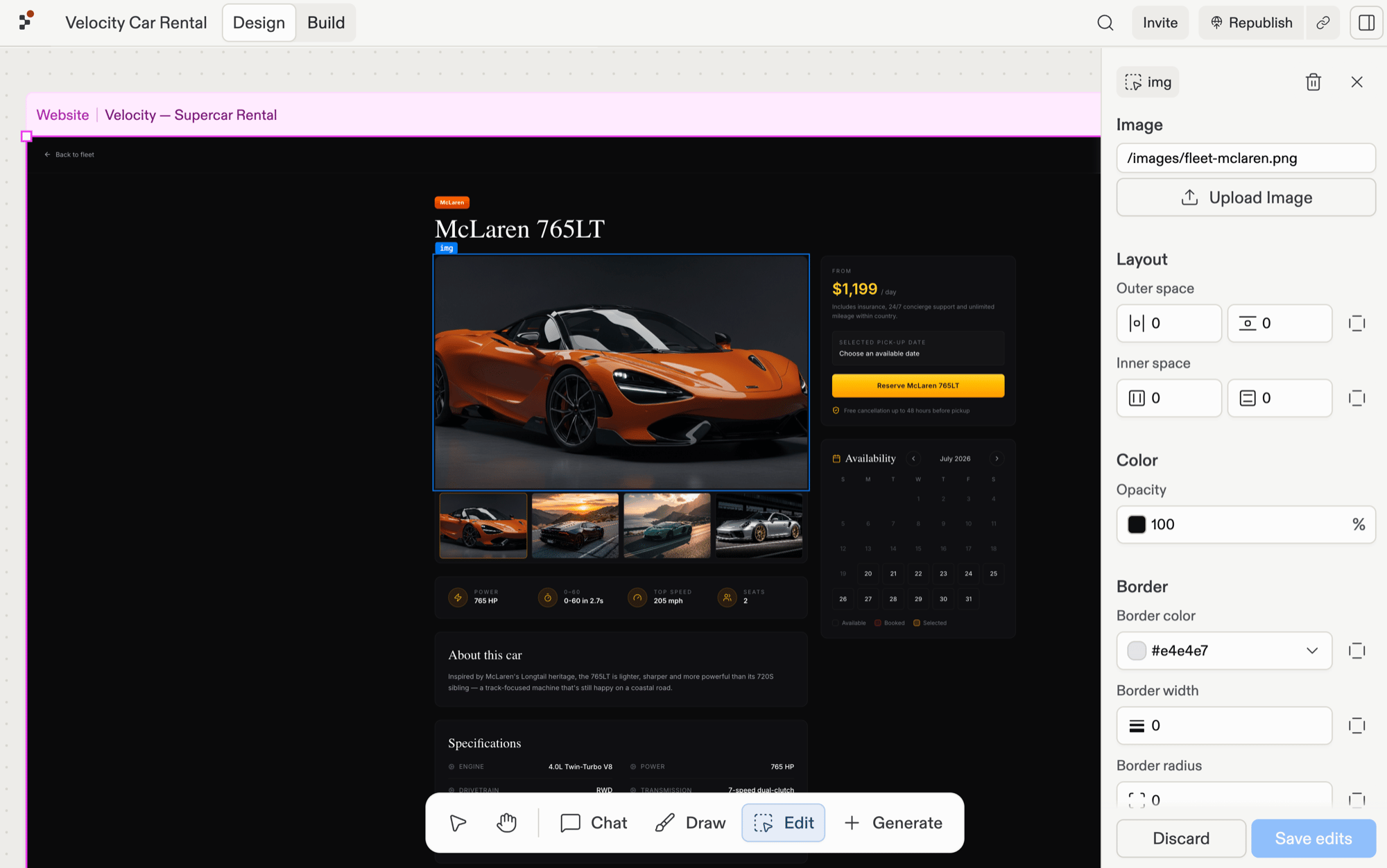Click Back to fleet link
Viewport: 1387px width, 868px height.
coord(69,155)
